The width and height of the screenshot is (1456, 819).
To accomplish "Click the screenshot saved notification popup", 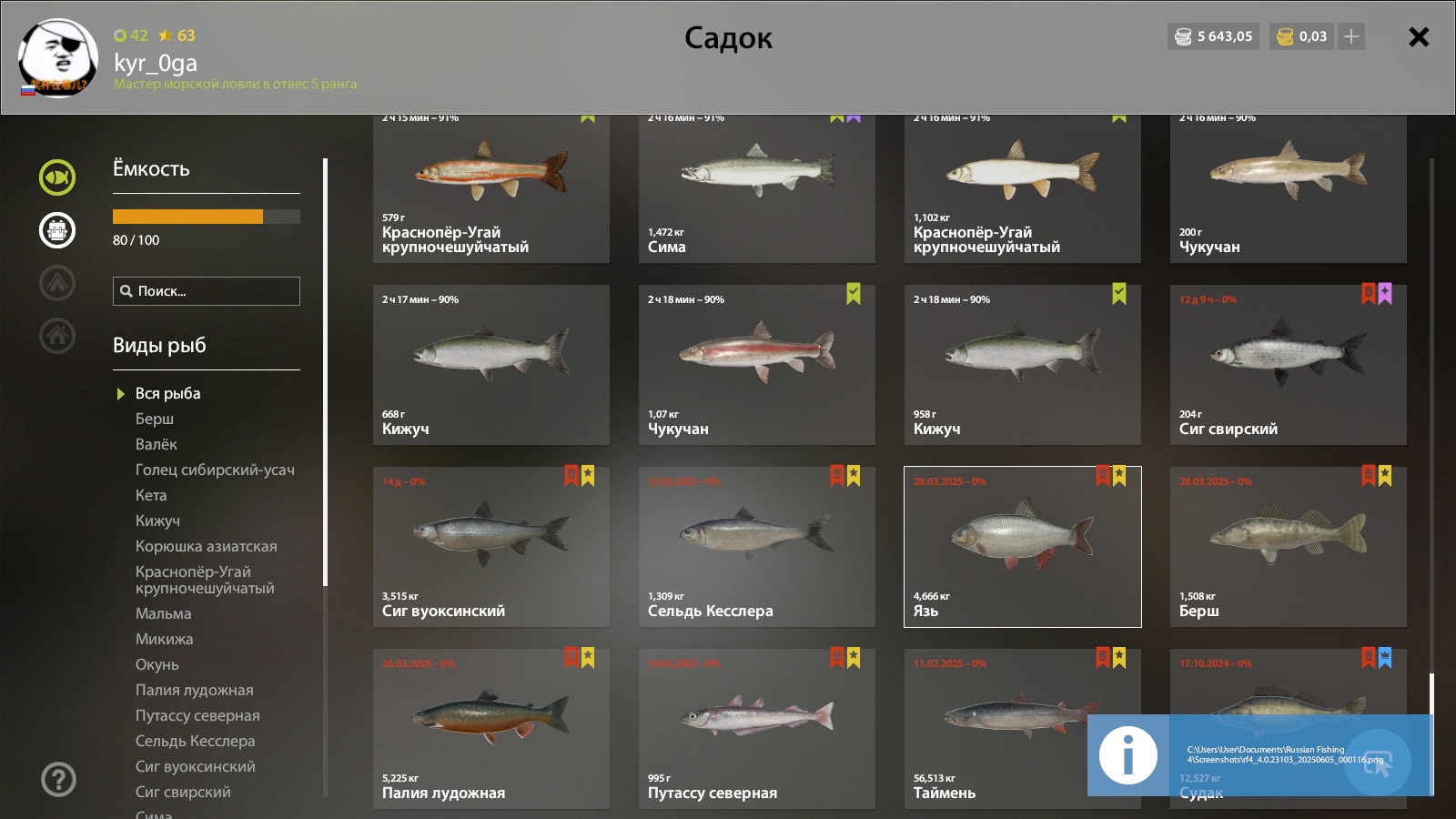I will pyautogui.click(x=1260, y=755).
